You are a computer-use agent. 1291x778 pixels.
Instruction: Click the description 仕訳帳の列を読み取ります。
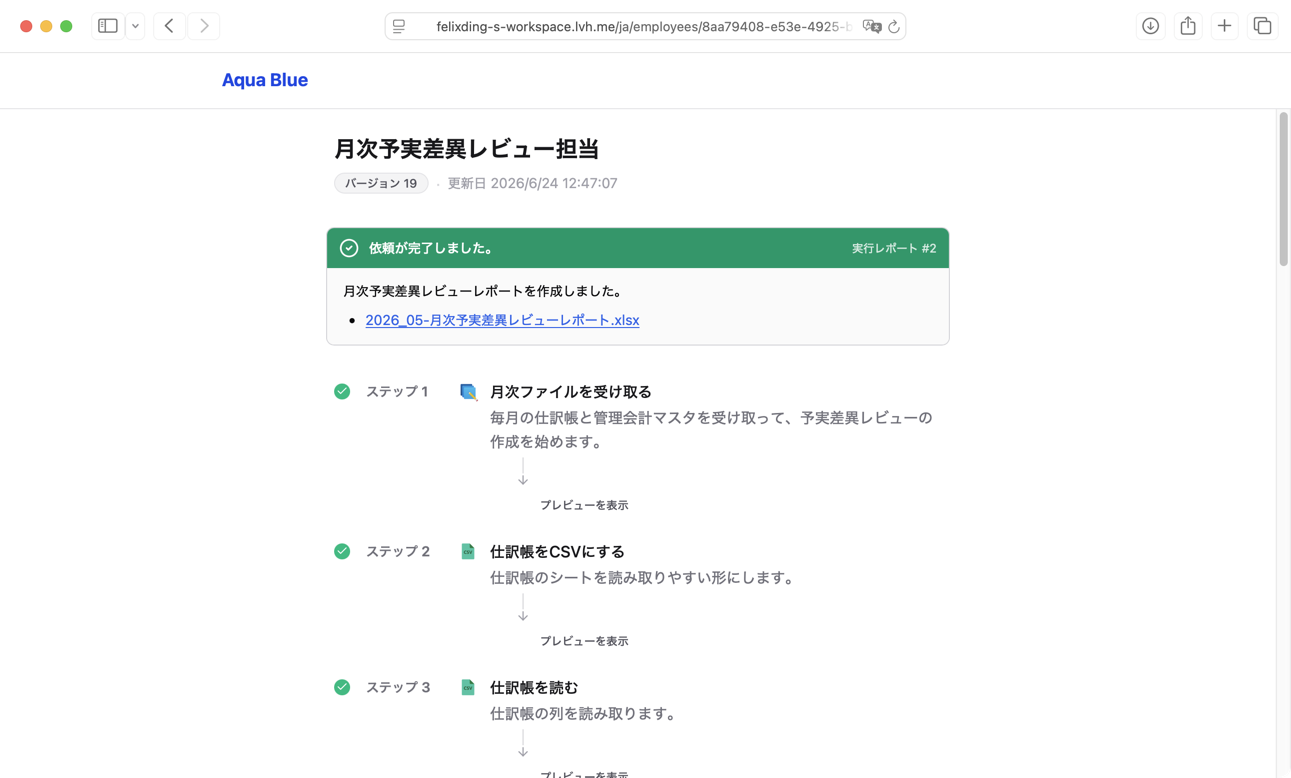tap(584, 714)
